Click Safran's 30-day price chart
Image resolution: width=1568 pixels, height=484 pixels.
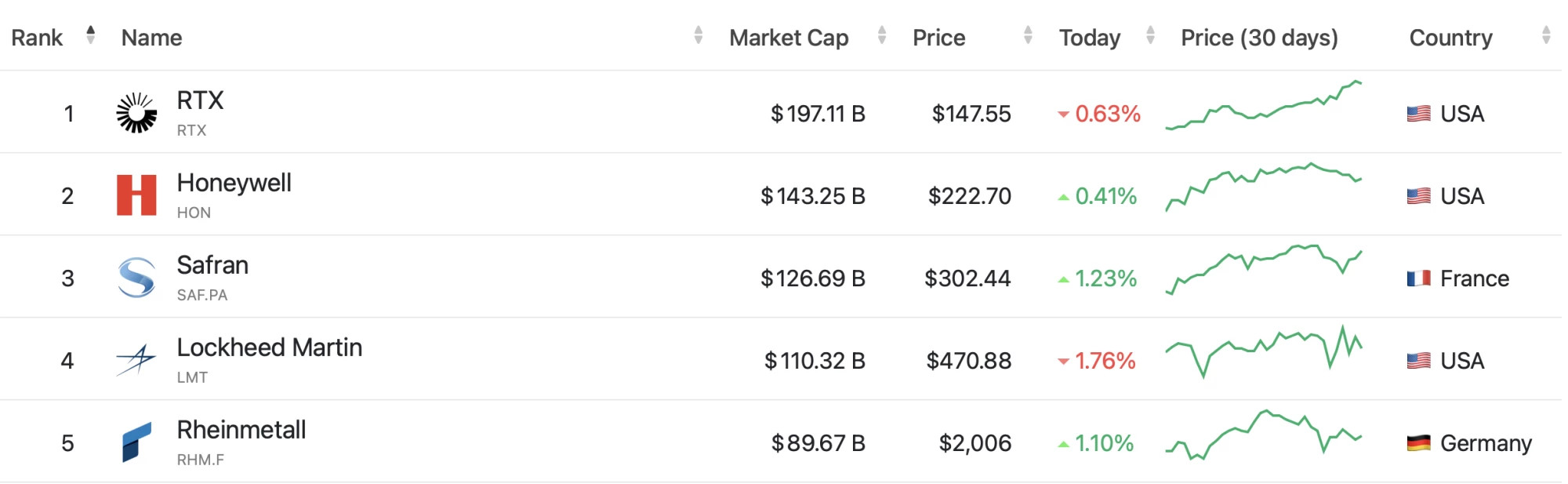(x=1264, y=270)
